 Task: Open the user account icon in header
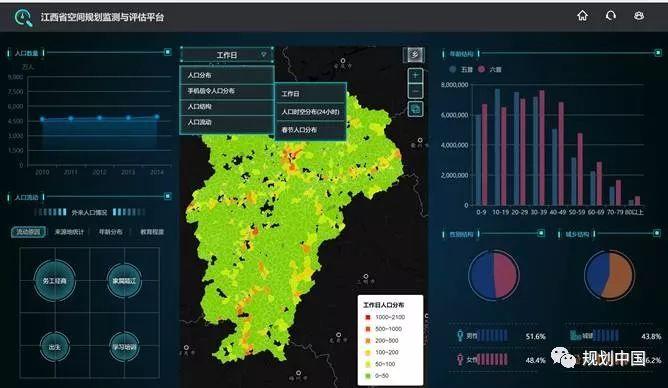[639, 16]
